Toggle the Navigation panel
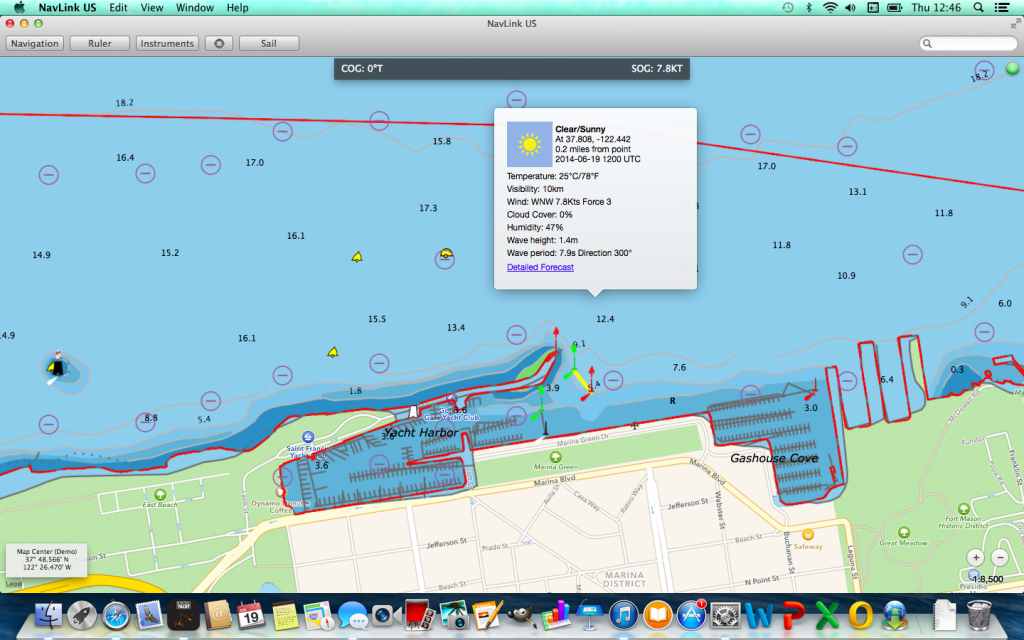This screenshot has width=1024, height=640. [x=35, y=43]
